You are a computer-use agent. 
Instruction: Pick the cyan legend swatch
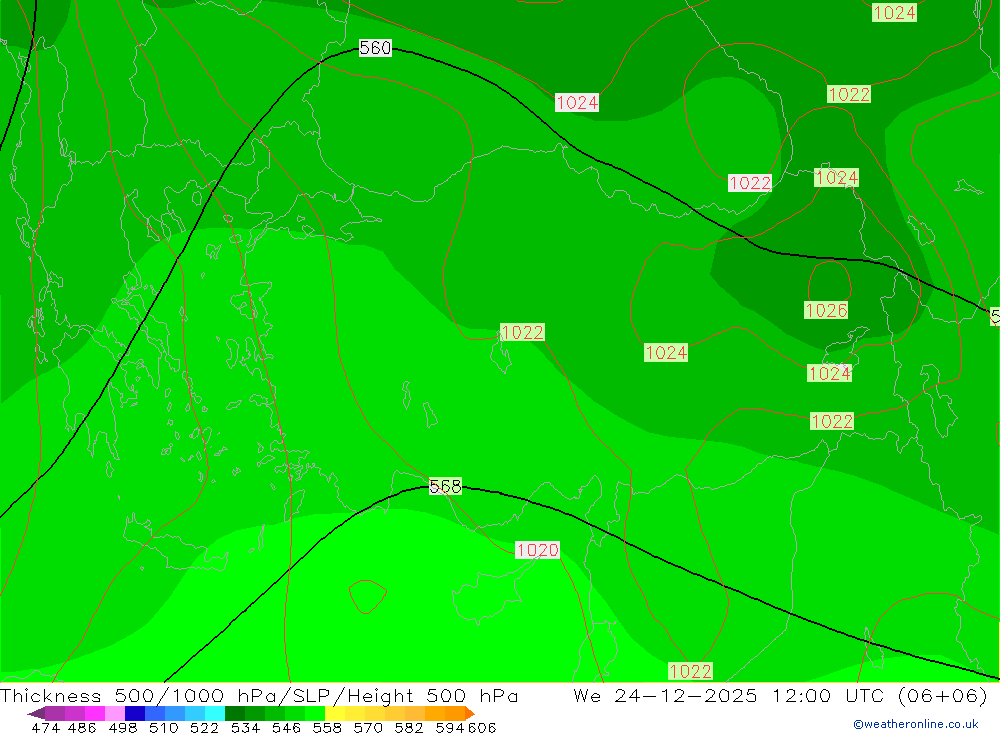coord(214,713)
